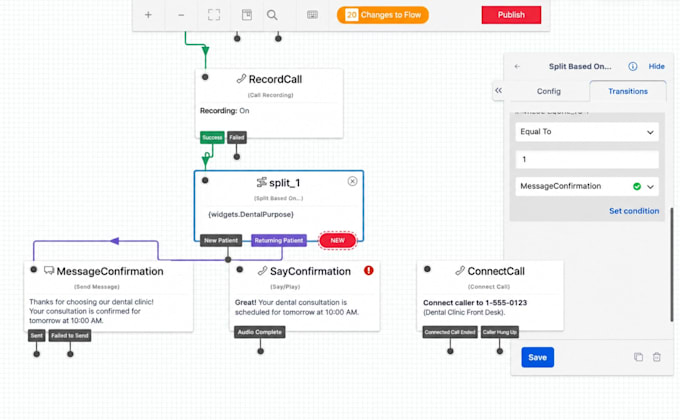Click the {widgets.DentalPurpose} variable text
680x420 pixels.
[x=251, y=214]
